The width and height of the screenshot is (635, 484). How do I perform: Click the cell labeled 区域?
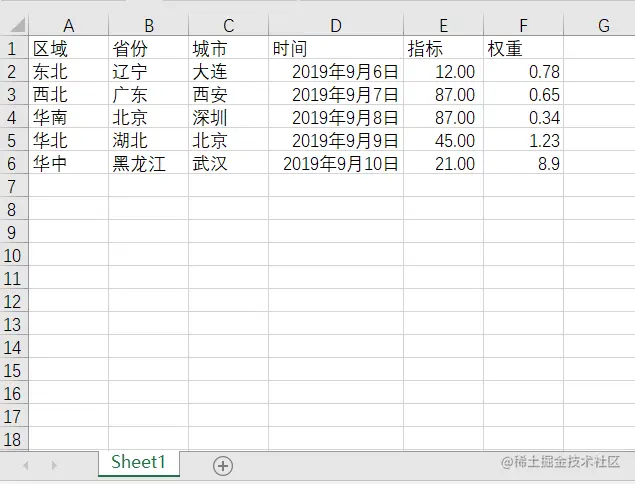tap(68, 49)
